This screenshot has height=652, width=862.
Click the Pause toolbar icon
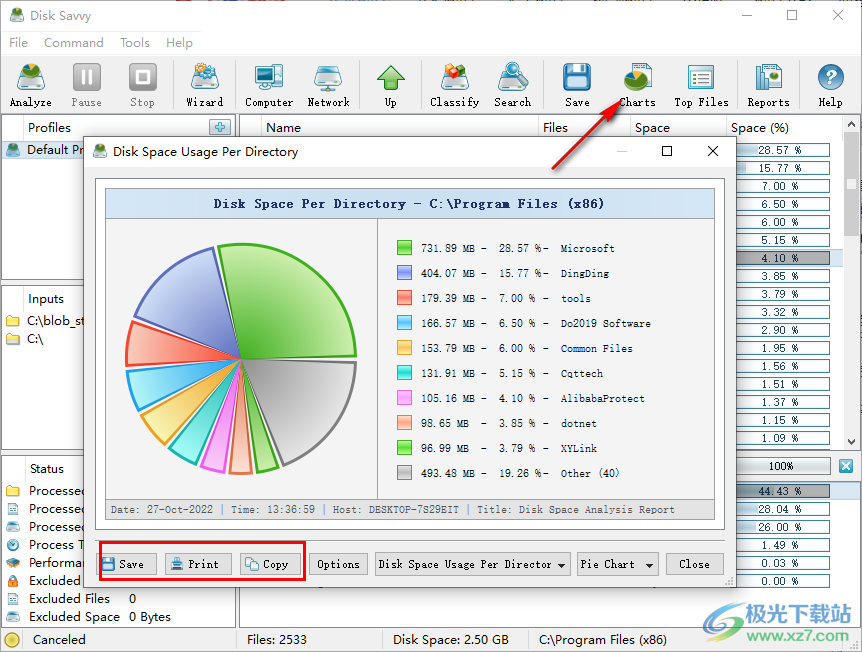pos(86,85)
